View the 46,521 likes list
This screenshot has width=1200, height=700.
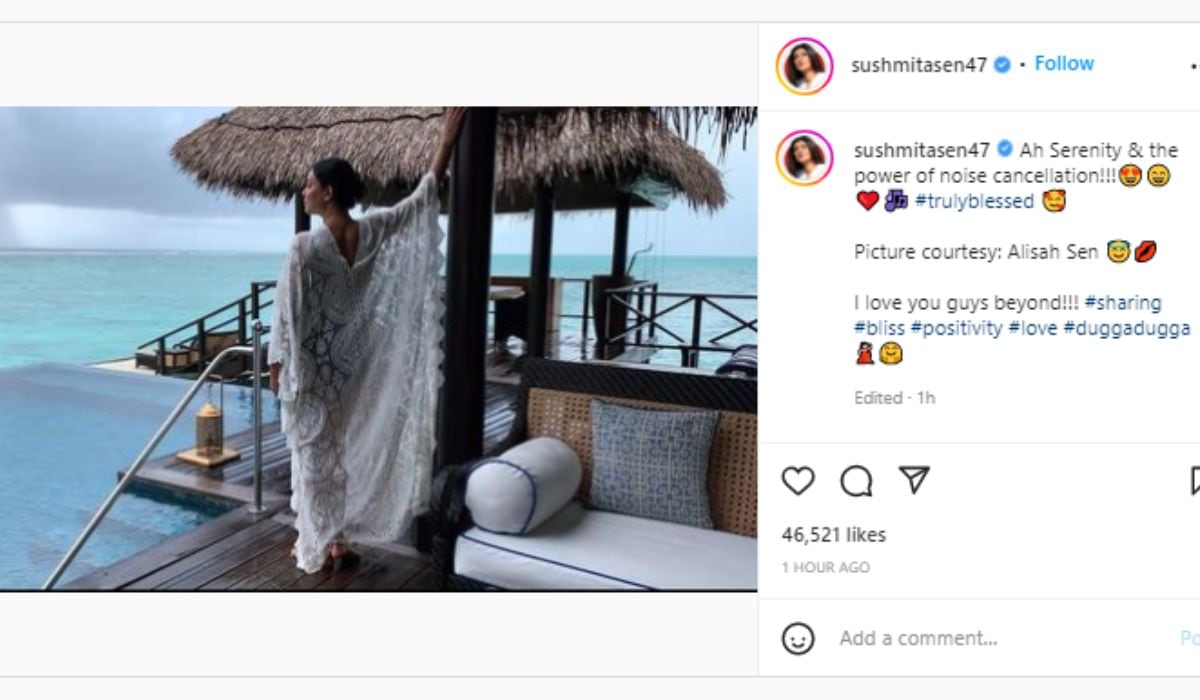[833, 535]
